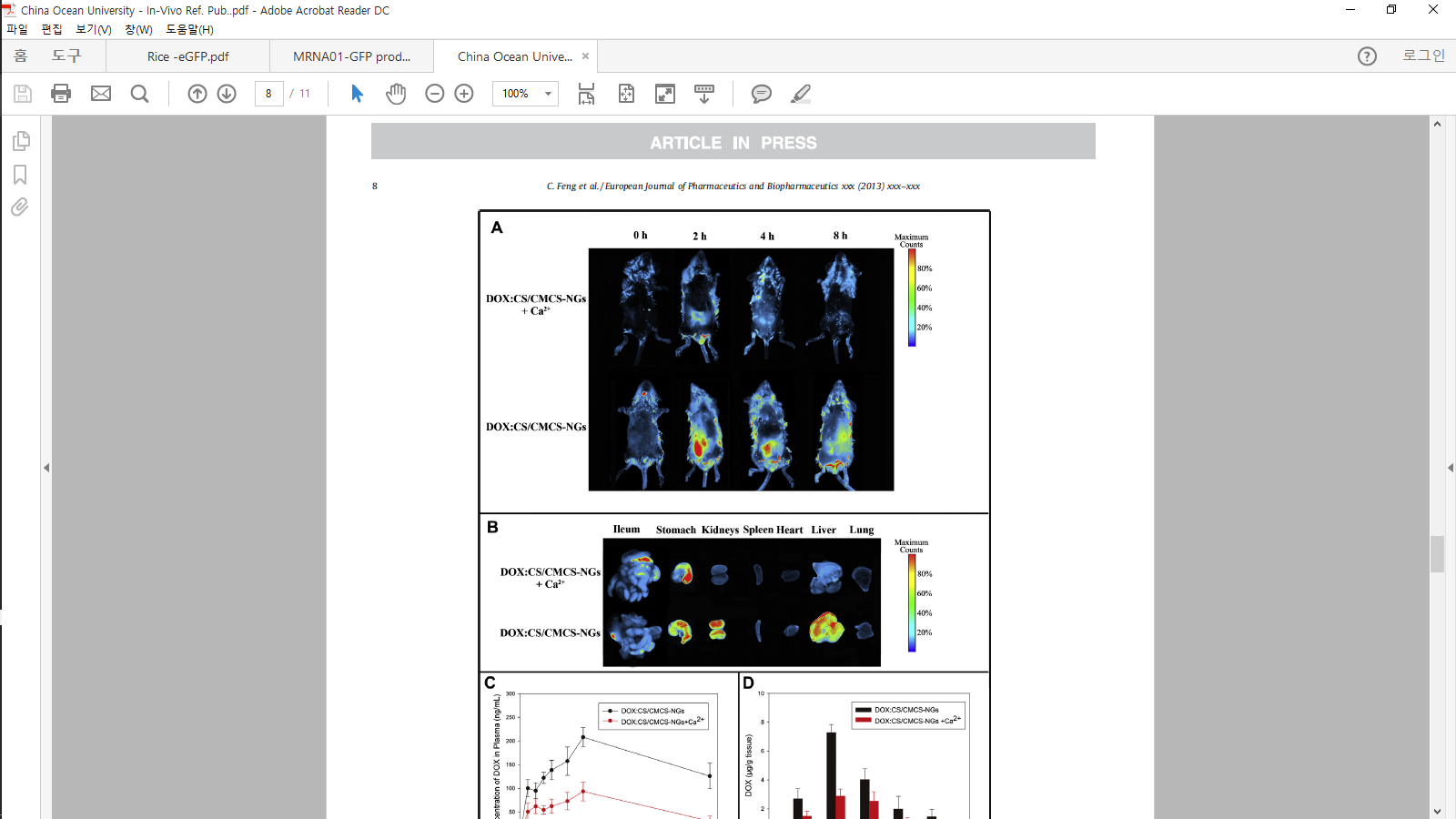Viewport: 1456px width, 819px height.
Task: Click the vertical scrollbar thumb
Action: [1438, 554]
